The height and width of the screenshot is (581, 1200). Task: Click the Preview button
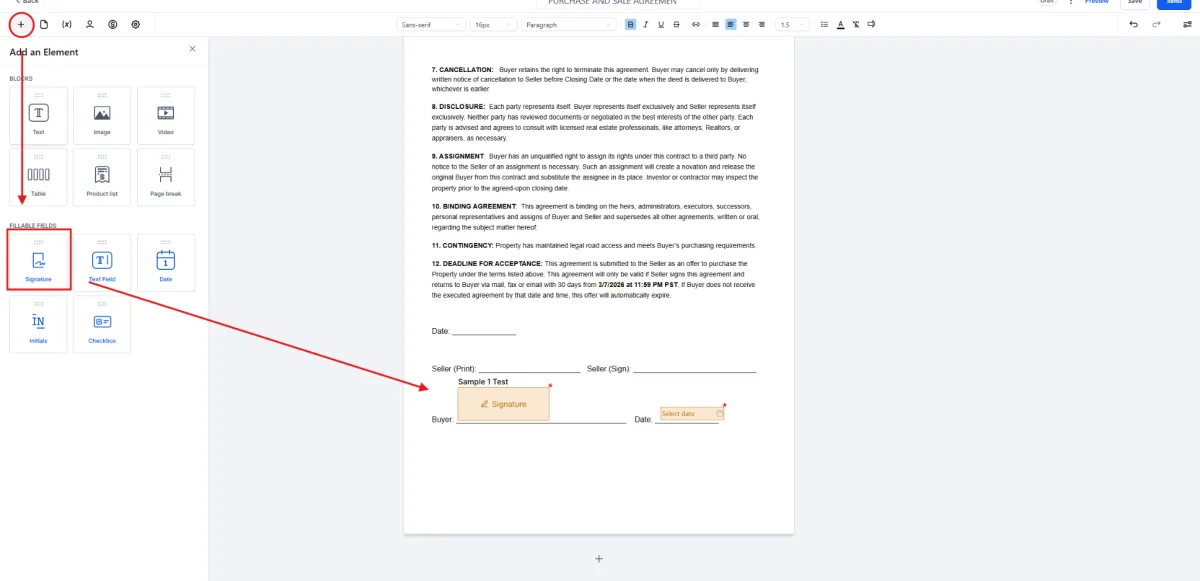coord(1097,3)
